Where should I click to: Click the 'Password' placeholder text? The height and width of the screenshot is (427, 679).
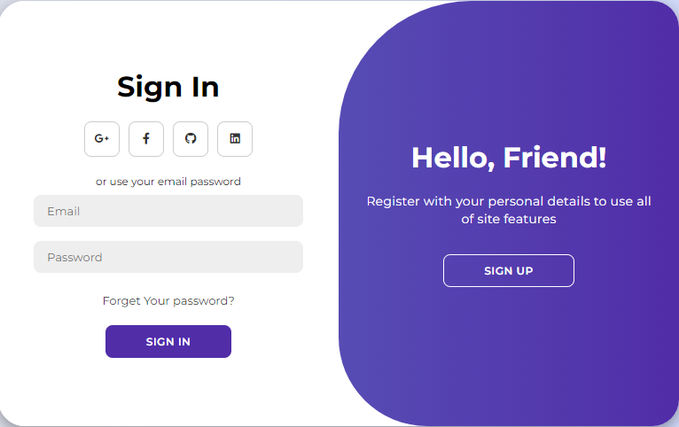click(75, 257)
